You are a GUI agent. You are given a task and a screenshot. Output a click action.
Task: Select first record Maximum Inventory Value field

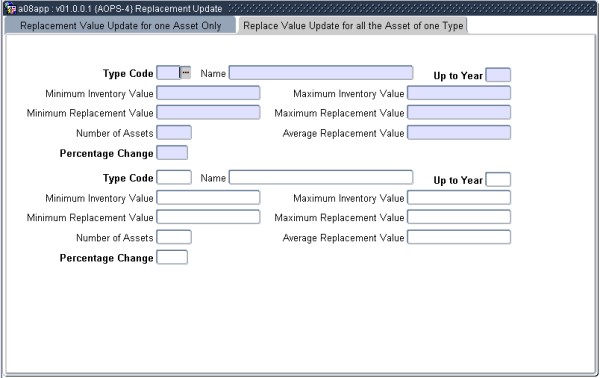click(x=459, y=93)
